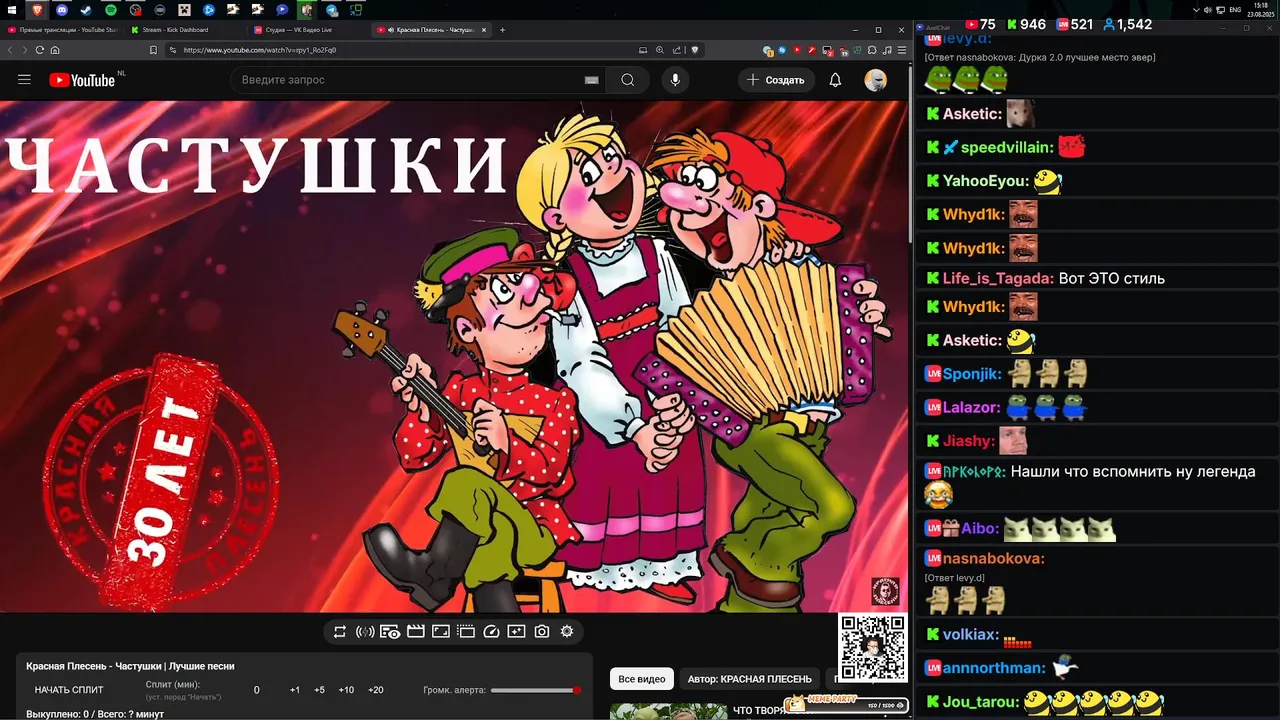Image resolution: width=1280 pixels, height=720 pixels.
Task: Click the sound boost waves icon
Action: point(365,632)
